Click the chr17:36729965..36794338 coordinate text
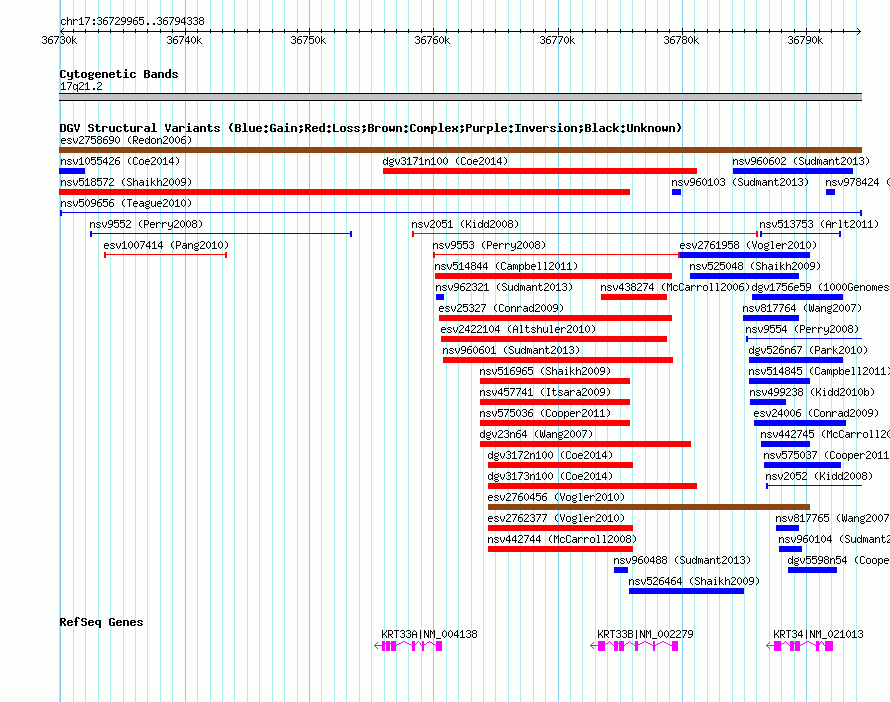Viewport: 890px width, 702px height. [132, 21]
